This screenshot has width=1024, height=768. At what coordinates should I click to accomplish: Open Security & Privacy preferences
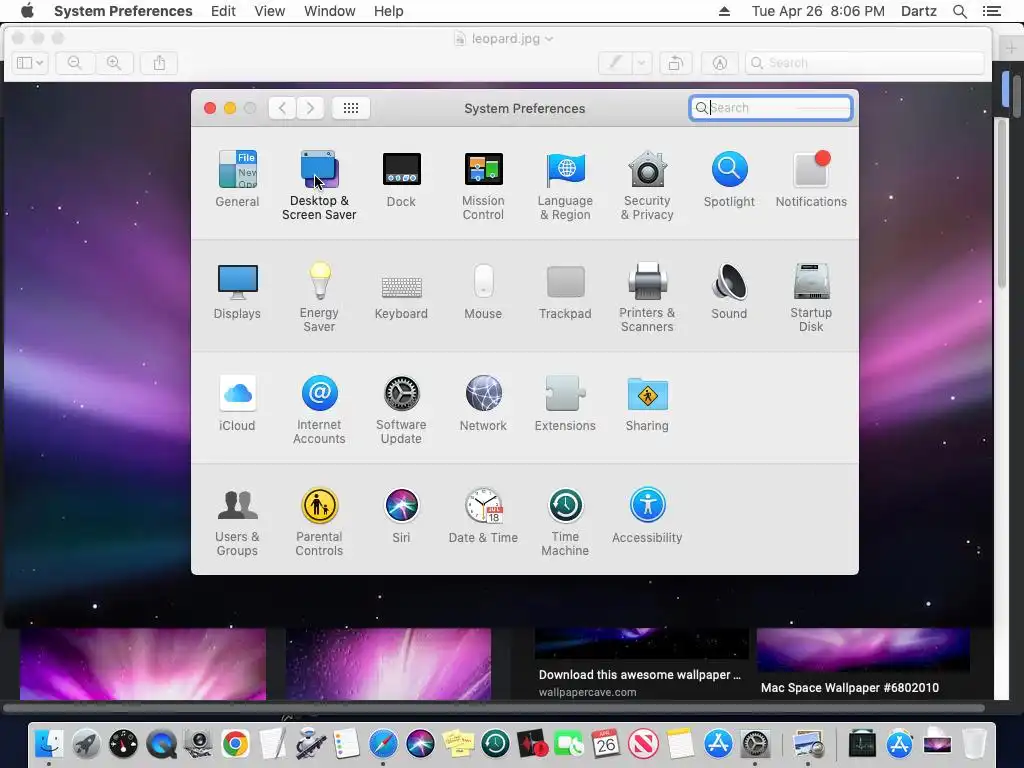647,185
